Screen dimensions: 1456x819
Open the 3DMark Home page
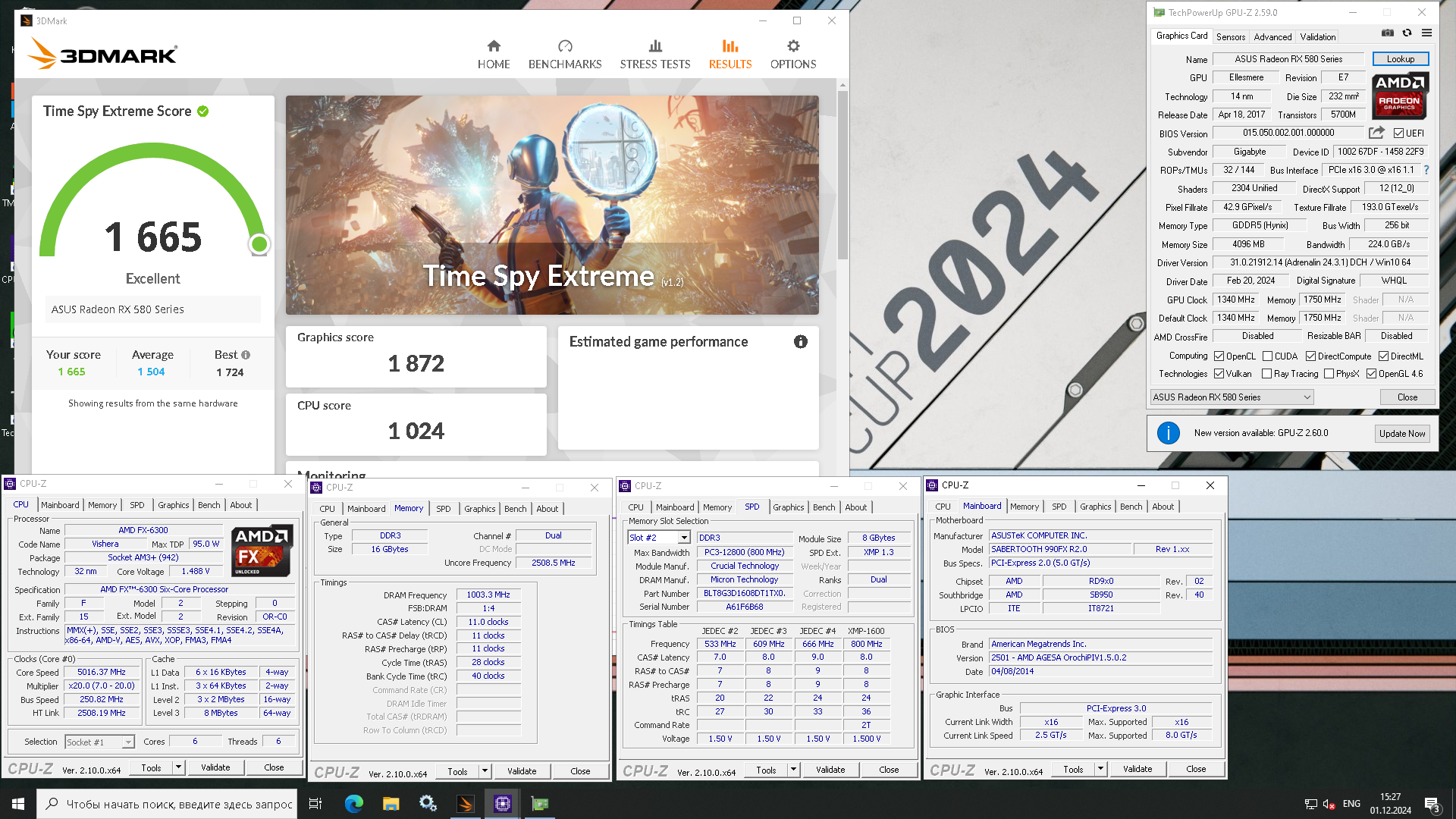pos(494,55)
